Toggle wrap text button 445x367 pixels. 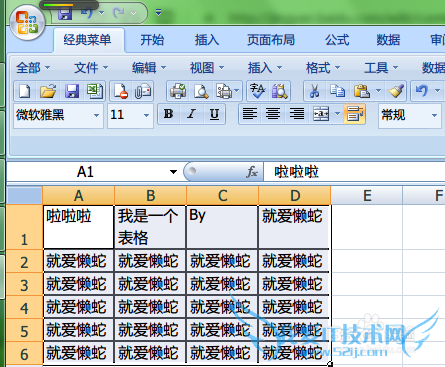click(355, 114)
